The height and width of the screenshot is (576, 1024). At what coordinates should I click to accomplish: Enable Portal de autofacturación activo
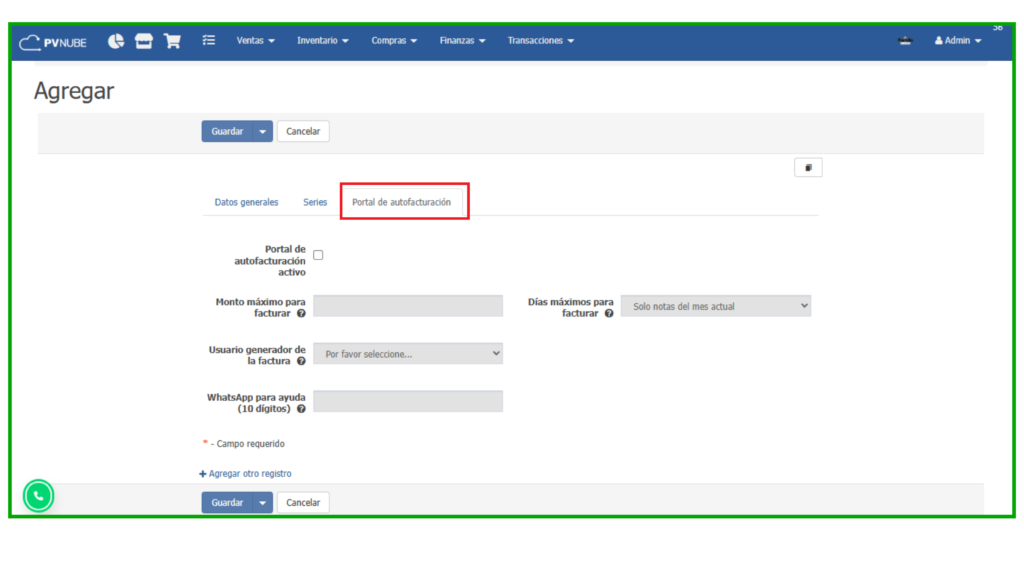pyautogui.click(x=317, y=254)
